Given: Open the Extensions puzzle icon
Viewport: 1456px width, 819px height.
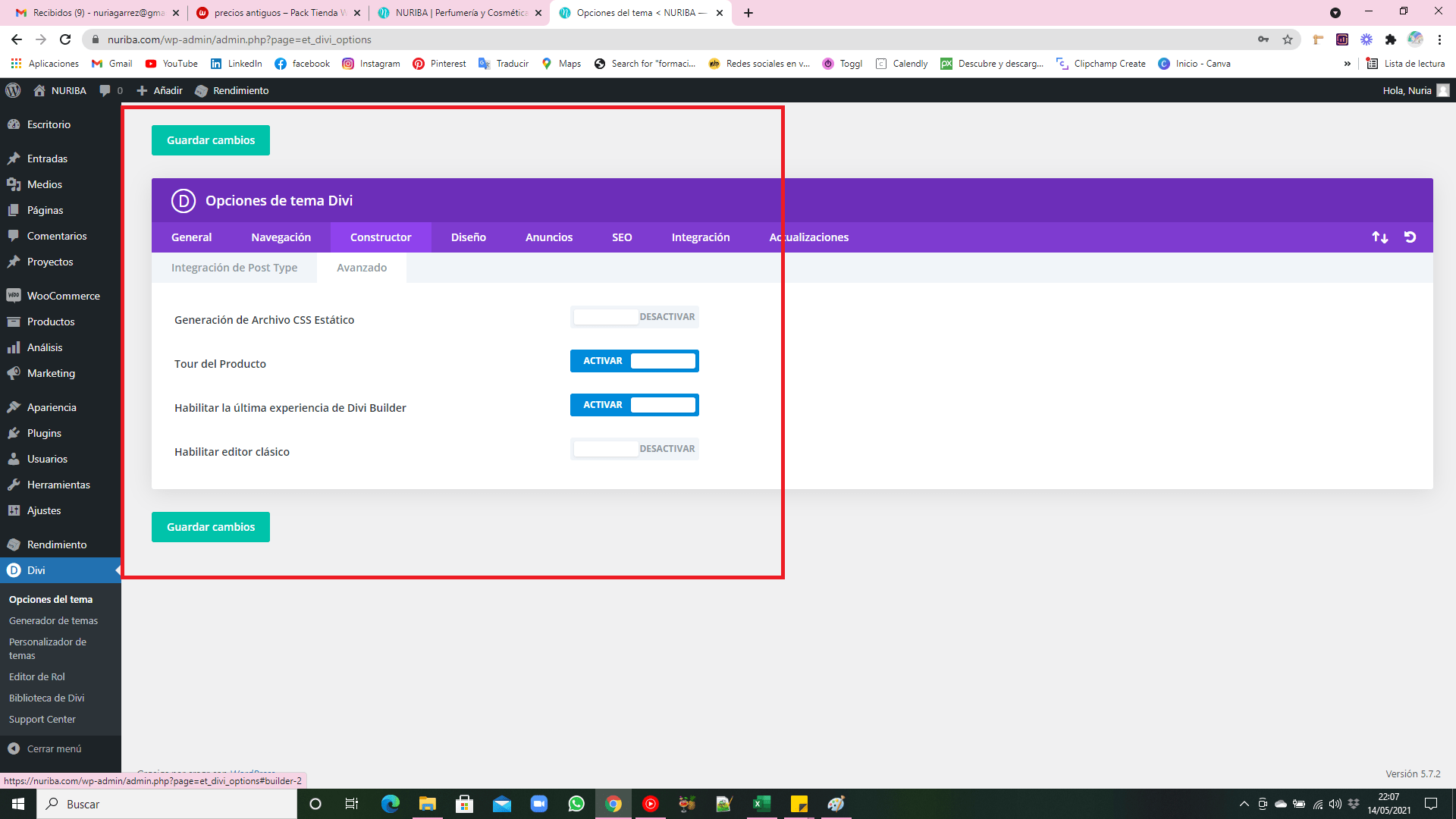Looking at the screenshot, I should 1391,39.
